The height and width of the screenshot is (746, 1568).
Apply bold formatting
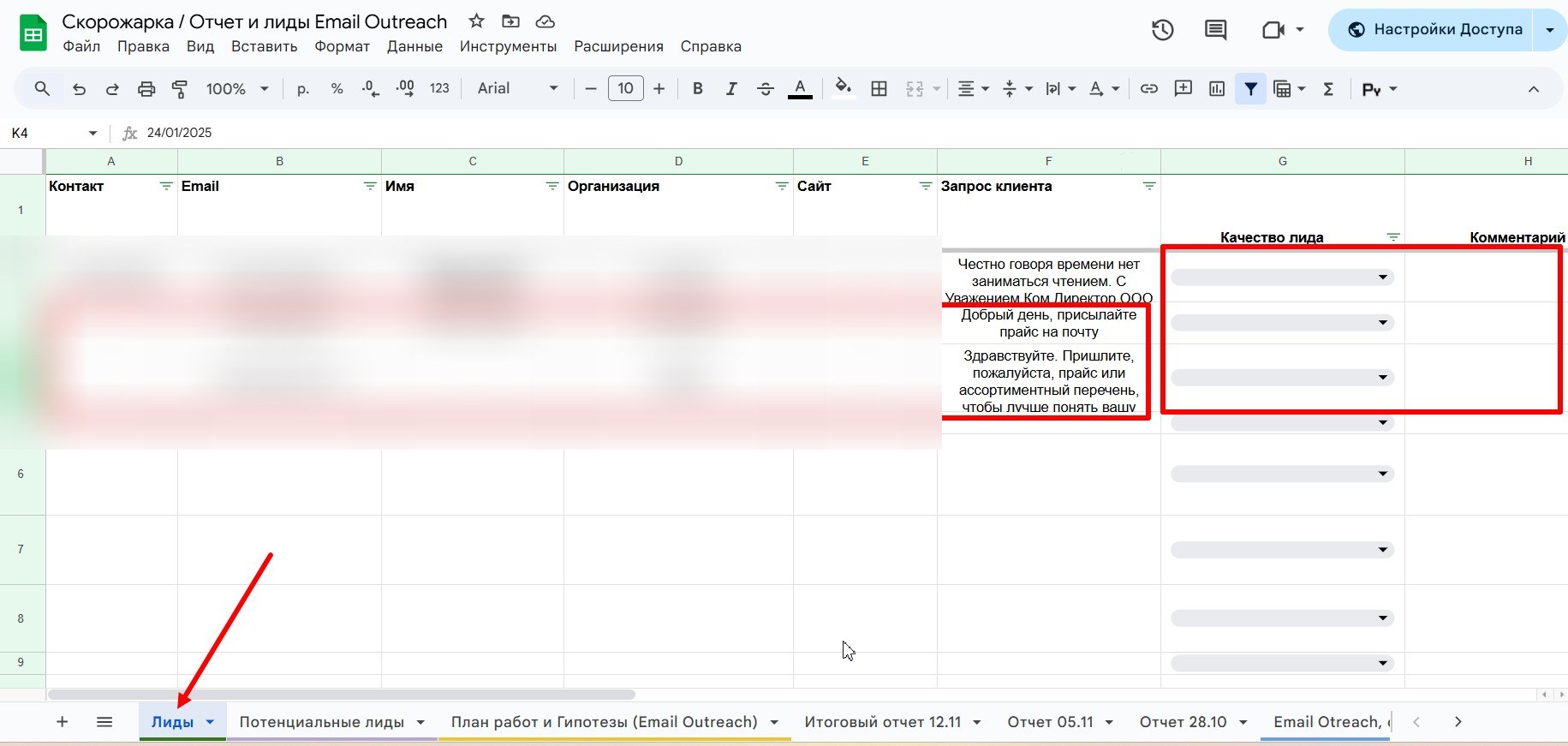(x=698, y=89)
